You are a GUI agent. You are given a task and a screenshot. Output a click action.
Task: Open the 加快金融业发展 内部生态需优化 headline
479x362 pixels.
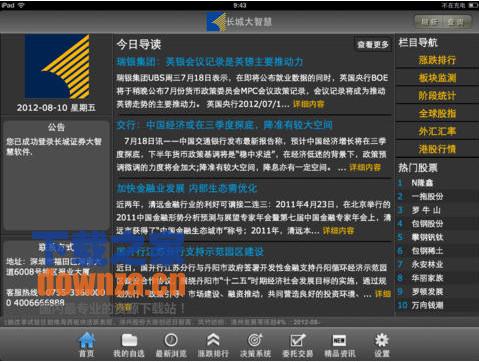click(187, 188)
